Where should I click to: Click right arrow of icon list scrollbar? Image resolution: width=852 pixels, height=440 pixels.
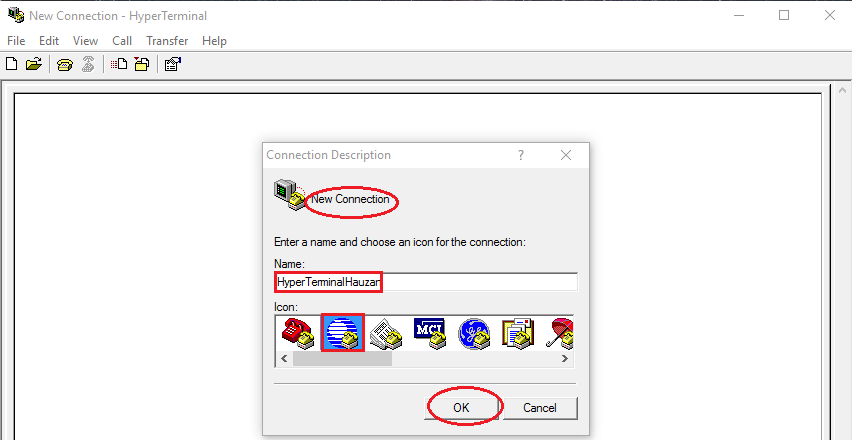[x=565, y=359]
